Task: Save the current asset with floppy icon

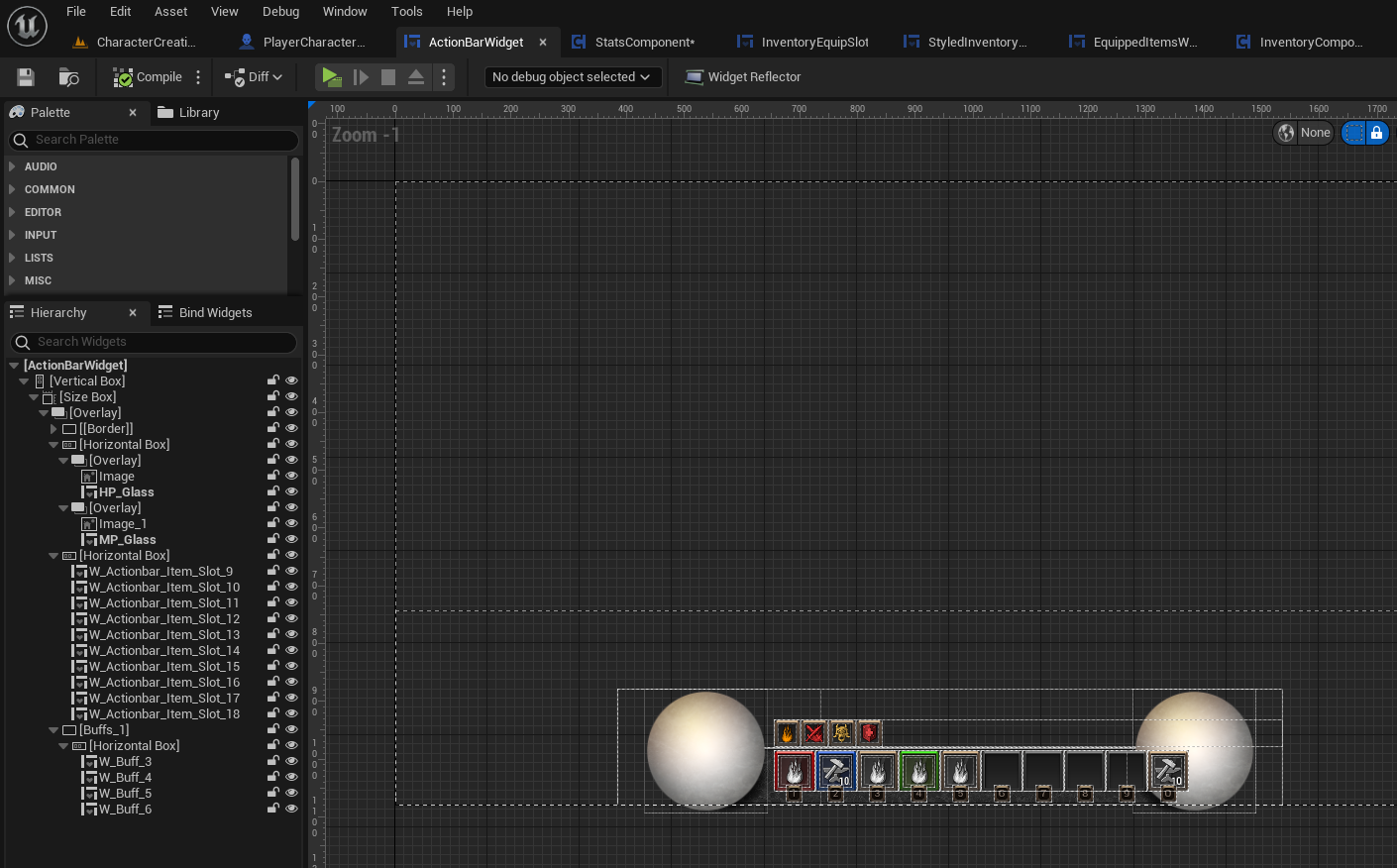Action: 26,77
